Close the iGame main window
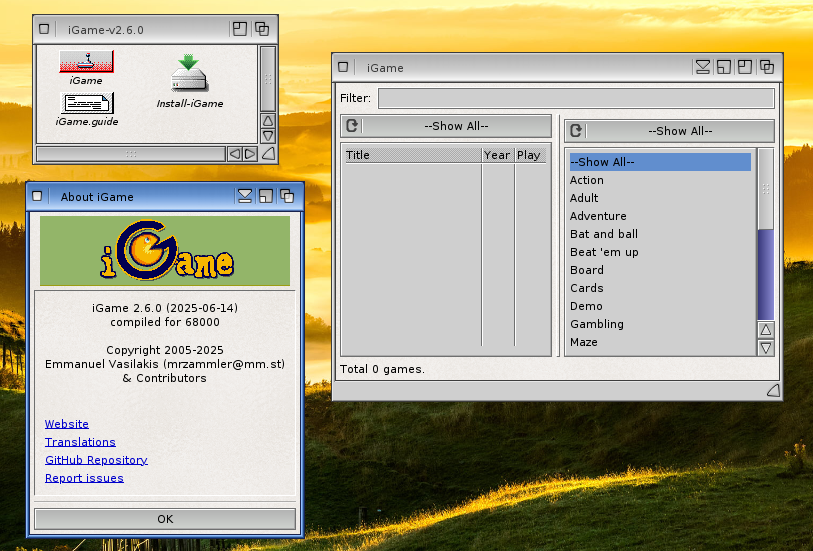The image size is (813, 551). click(343, 67)
